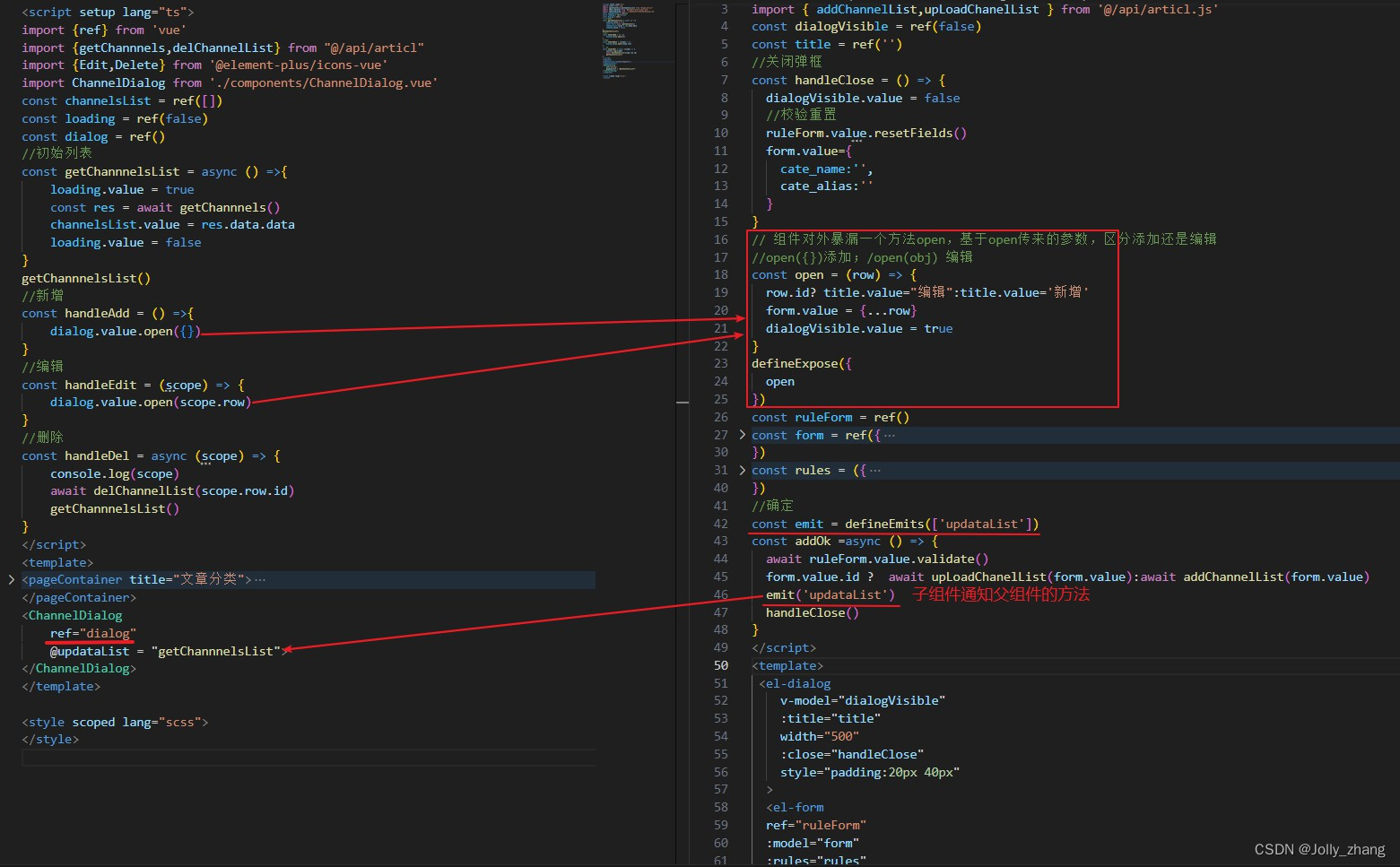
Task: Click '<script setup lang="ts">' tag
Action: point(108,13)
